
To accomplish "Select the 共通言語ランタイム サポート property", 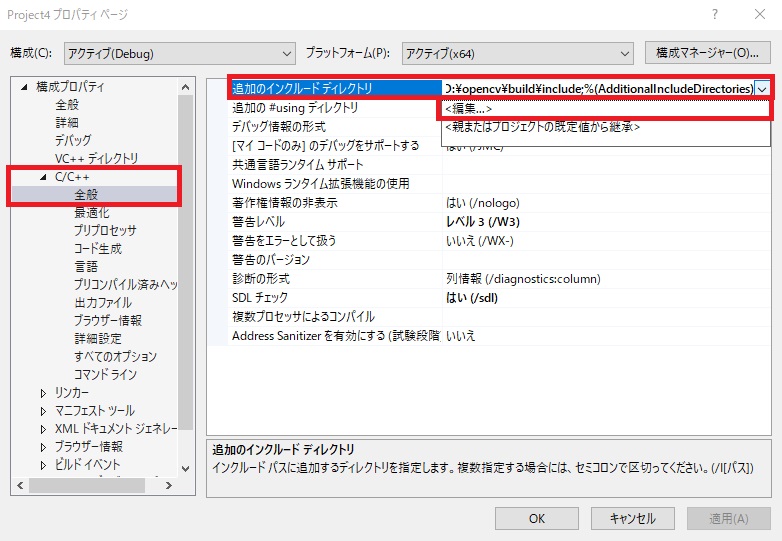I will [x=297, y=165].
